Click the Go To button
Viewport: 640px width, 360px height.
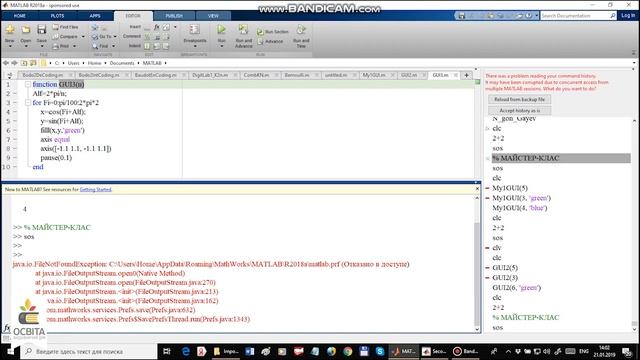[x=102, y=37]
